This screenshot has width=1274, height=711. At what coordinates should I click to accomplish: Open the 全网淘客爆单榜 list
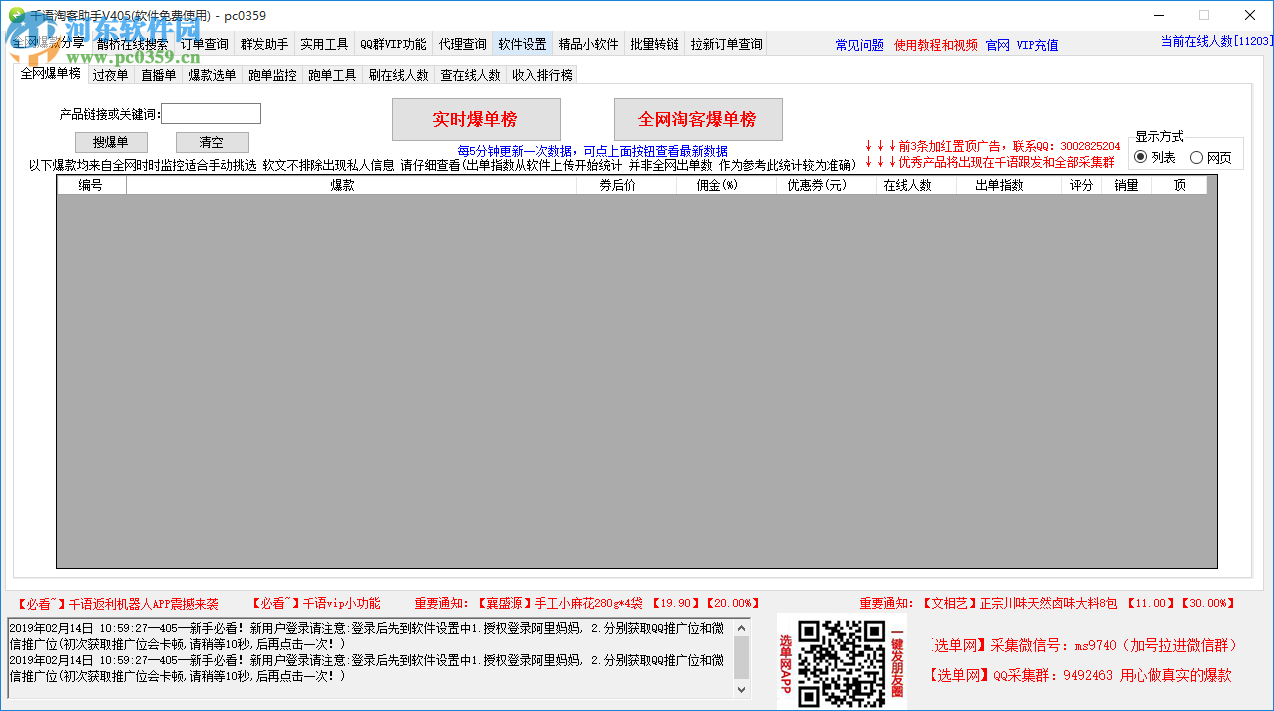click(698, 120)
